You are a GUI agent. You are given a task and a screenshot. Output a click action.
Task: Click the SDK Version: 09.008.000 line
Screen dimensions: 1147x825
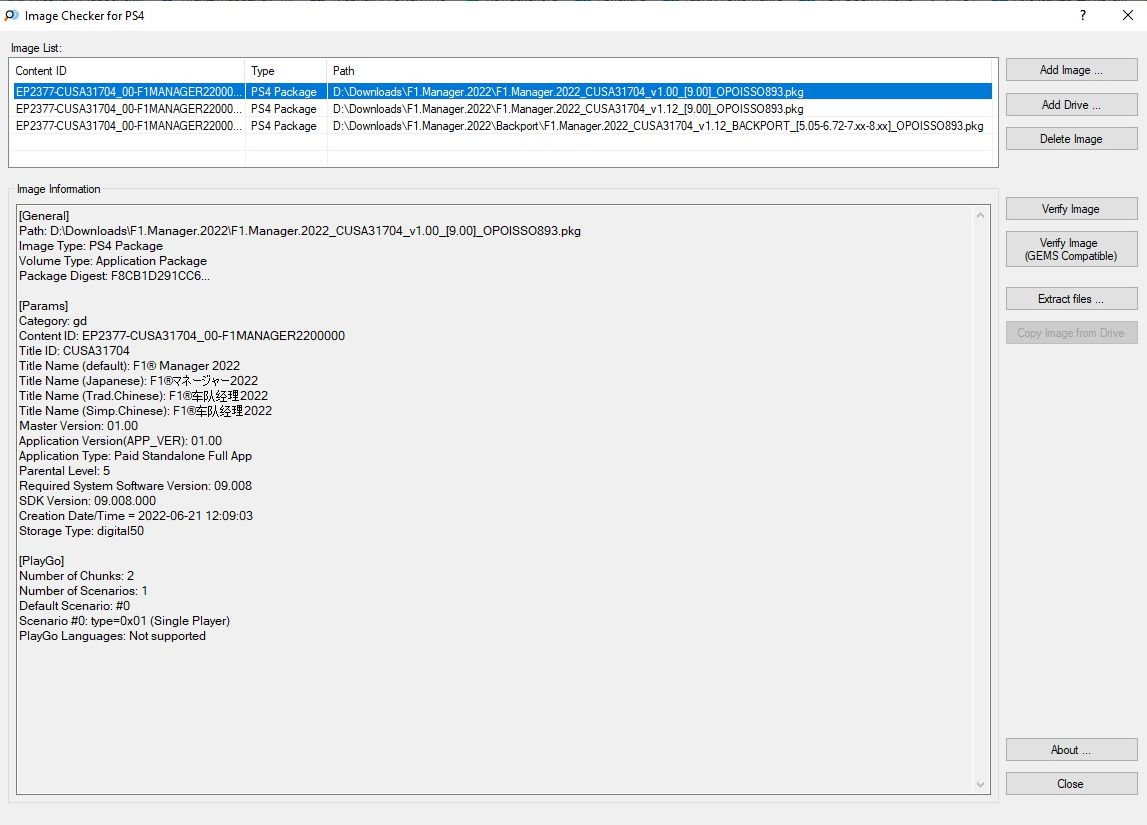87,501
